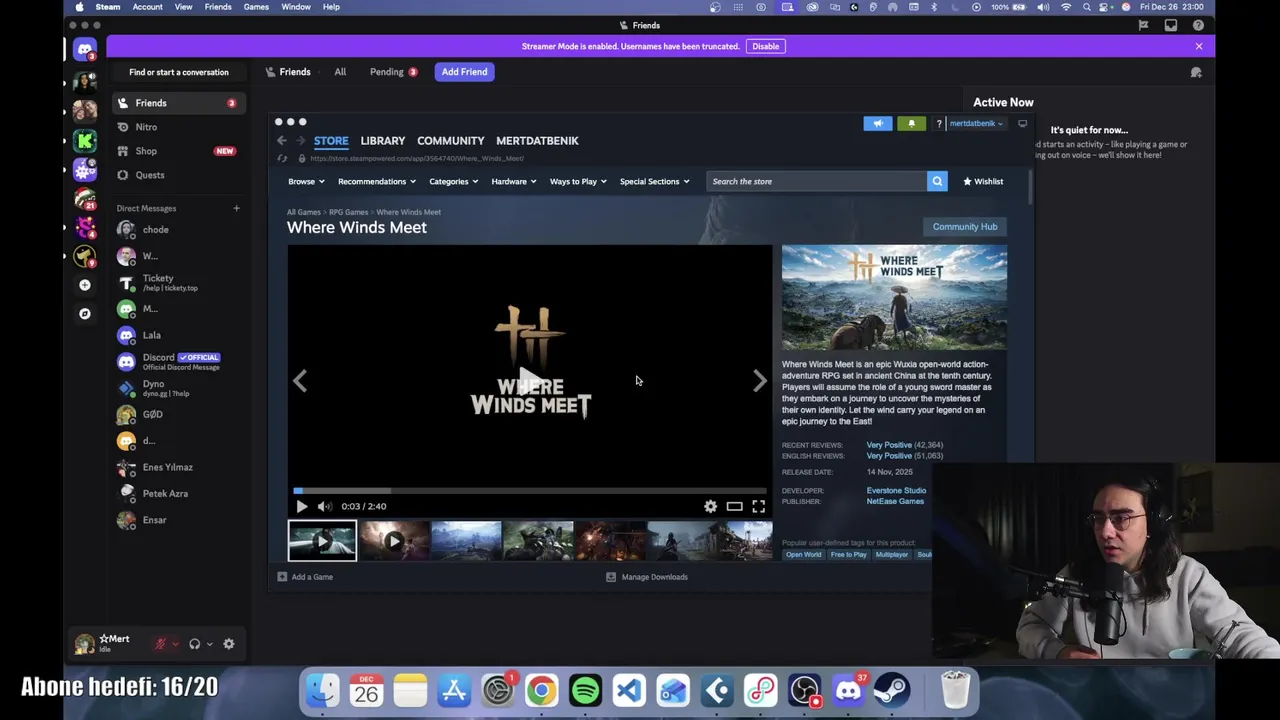
Task: Open Quests in Discord sidebar
Action: pyautogui.click(x=177, y=175)
